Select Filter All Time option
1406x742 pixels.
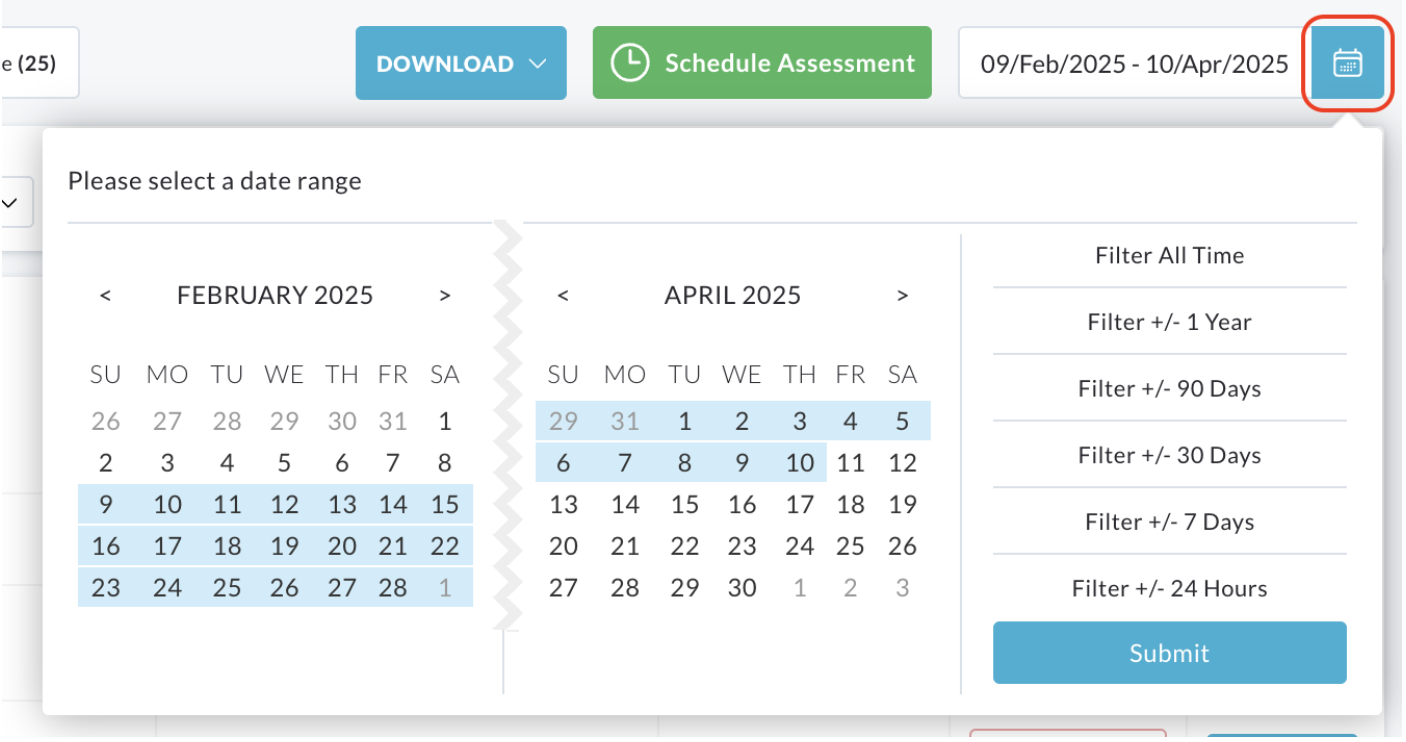pyautogui.click(x=1169, y=256)
